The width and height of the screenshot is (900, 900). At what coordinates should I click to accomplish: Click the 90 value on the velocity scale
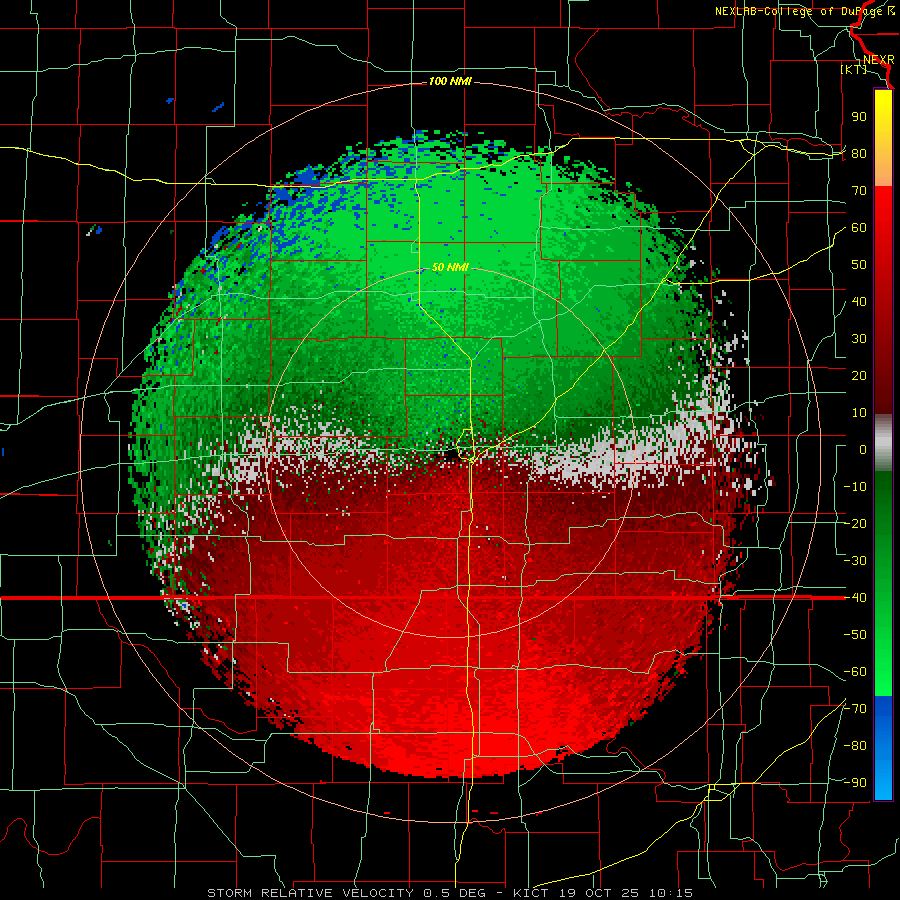(x=859, y=117)
